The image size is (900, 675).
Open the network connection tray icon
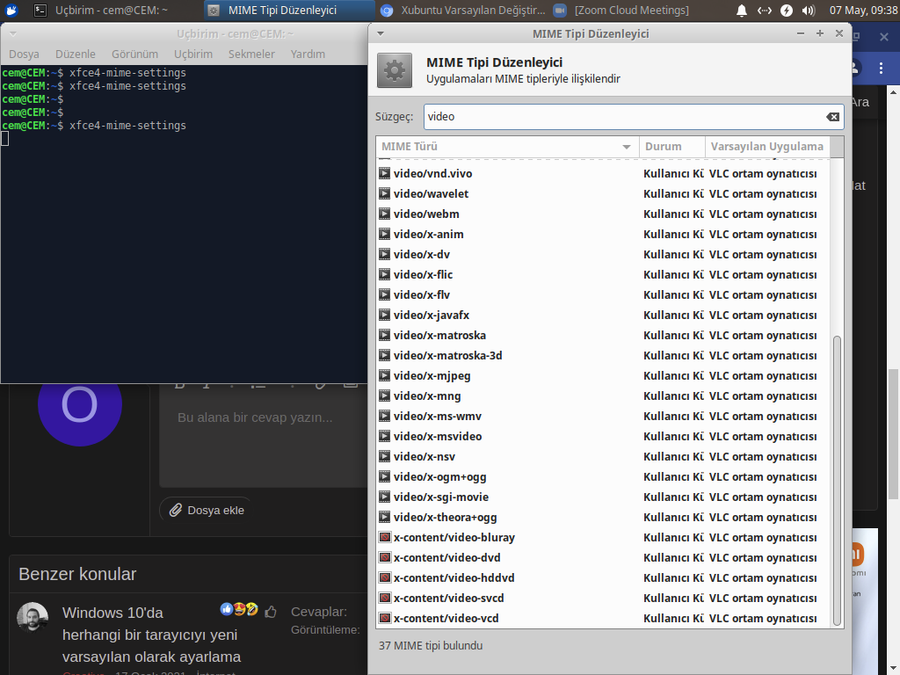[765, 10]
